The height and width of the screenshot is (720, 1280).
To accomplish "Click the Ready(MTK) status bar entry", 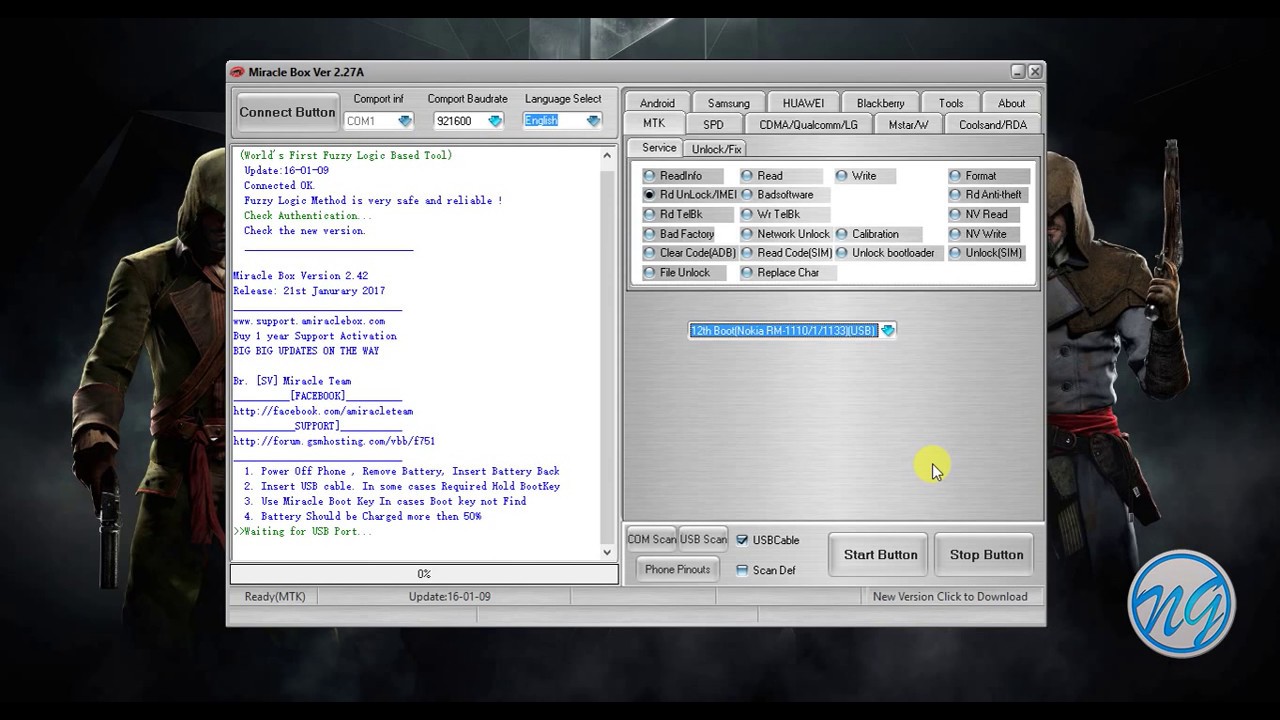I will click(275, 596).
